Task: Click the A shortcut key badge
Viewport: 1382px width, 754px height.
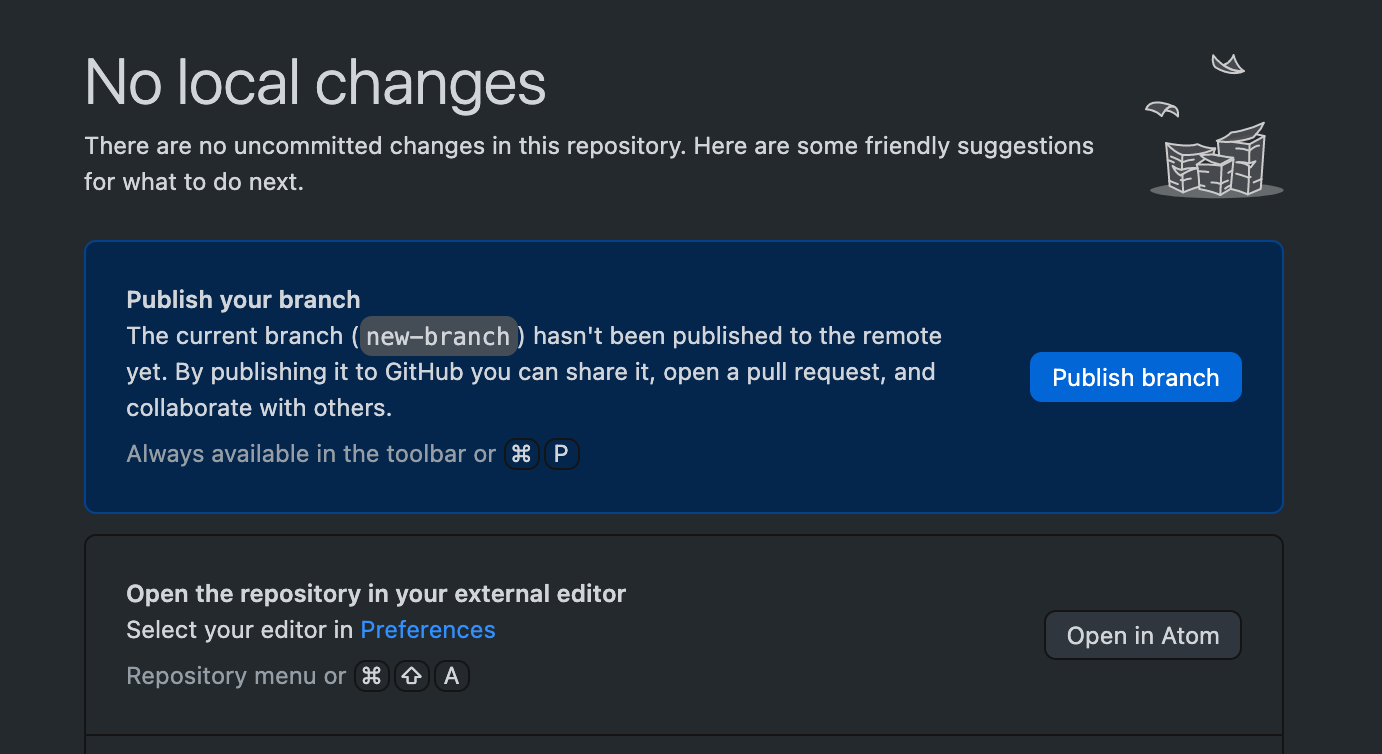Action: click(x=452, y=676)
